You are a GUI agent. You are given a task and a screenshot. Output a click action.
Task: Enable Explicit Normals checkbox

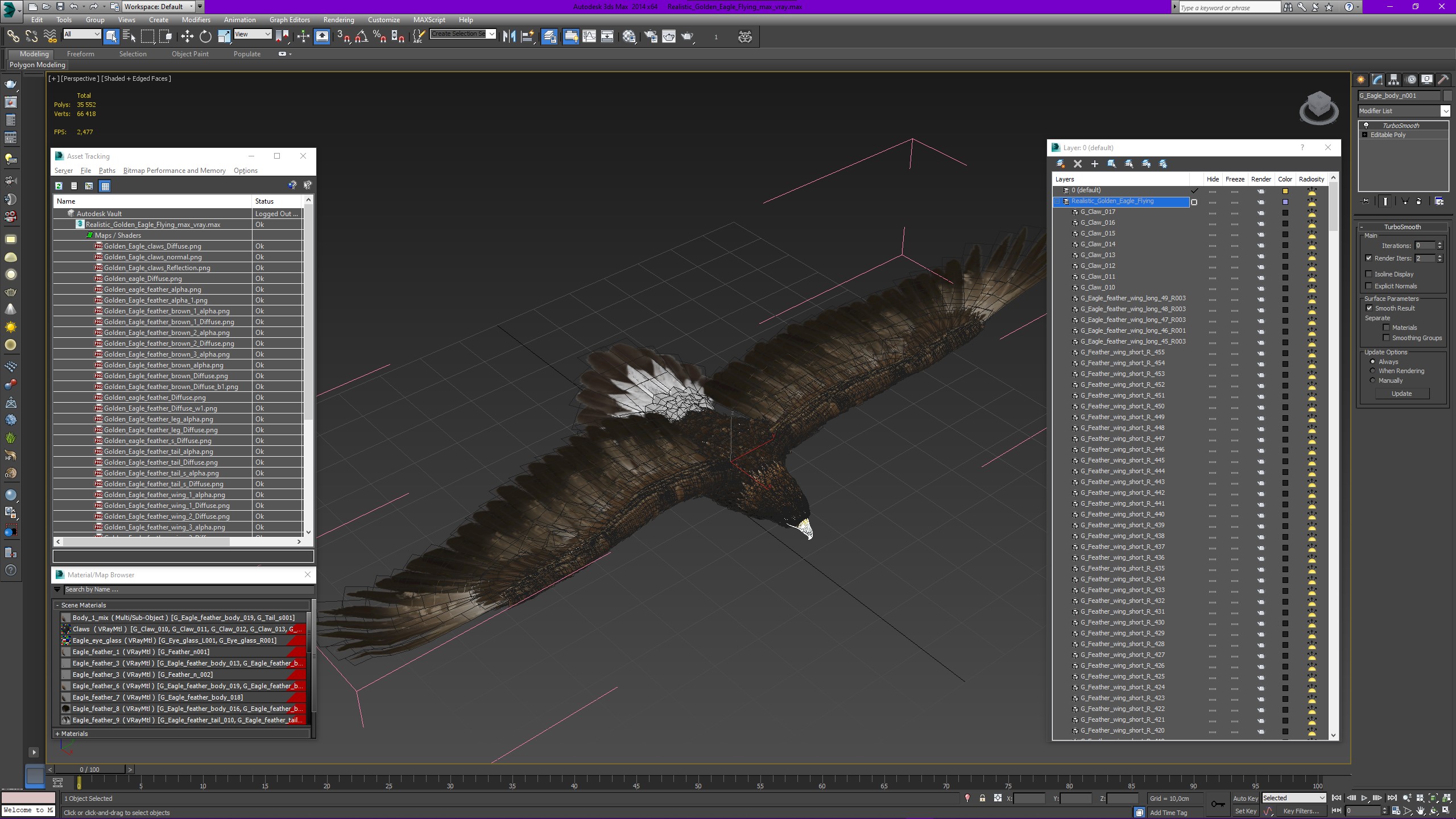tap(1369, 286)
